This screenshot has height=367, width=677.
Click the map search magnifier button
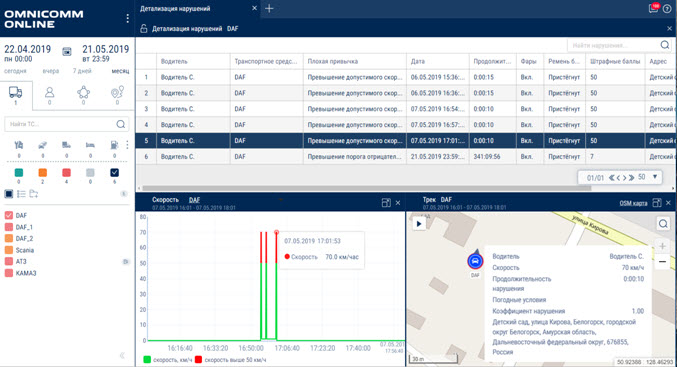coord(663,224)
